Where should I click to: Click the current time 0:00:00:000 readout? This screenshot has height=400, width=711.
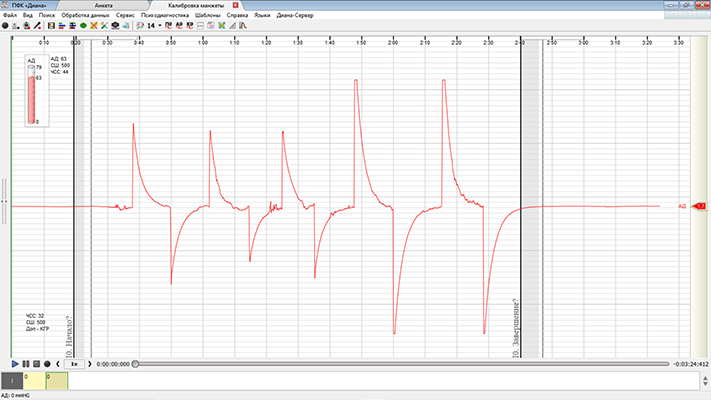[x=113, y=364]
